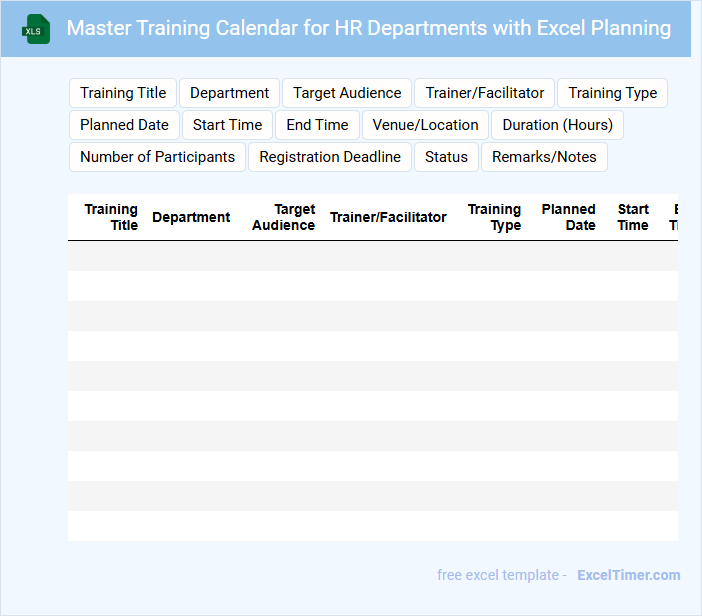This screenshot has width=702, height=616.
Task: Click the Target Audience tag
Action: coord(347,93)
